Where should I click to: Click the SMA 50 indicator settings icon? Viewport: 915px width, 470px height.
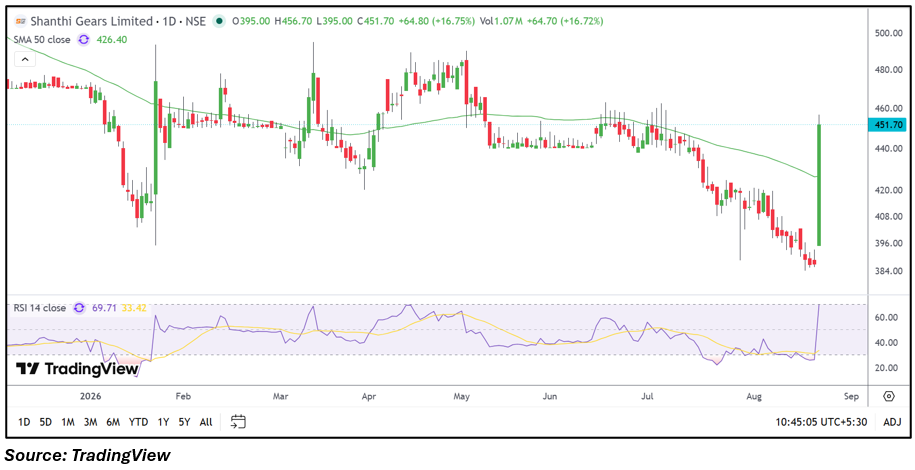point(83,40)
